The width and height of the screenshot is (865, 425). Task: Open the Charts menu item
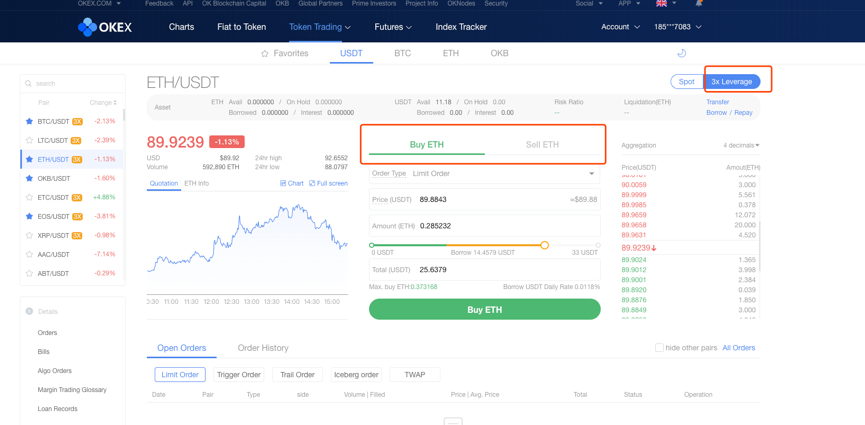181,26
